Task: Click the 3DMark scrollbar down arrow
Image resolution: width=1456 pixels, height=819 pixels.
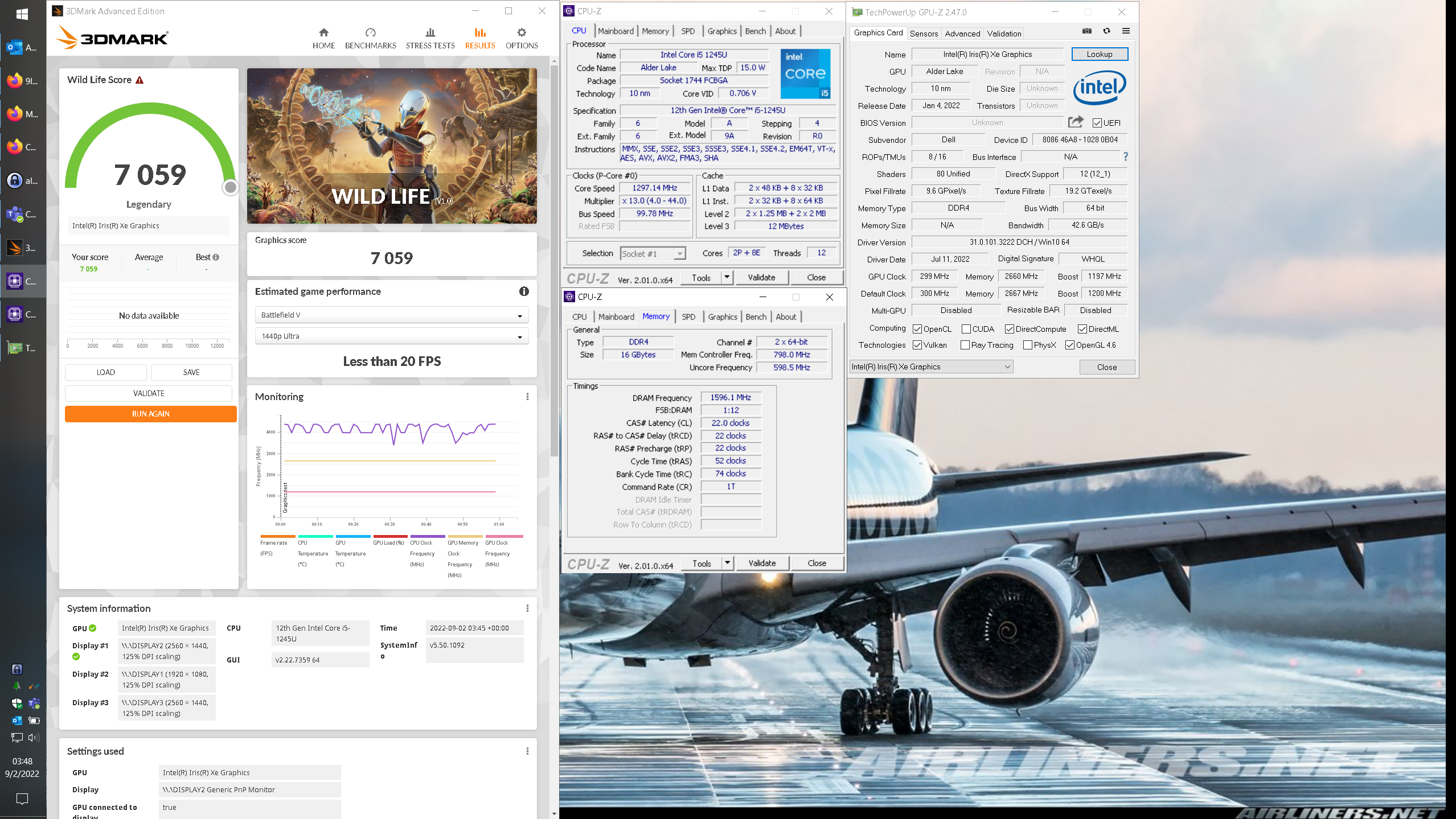Action: tap(554, 814)
